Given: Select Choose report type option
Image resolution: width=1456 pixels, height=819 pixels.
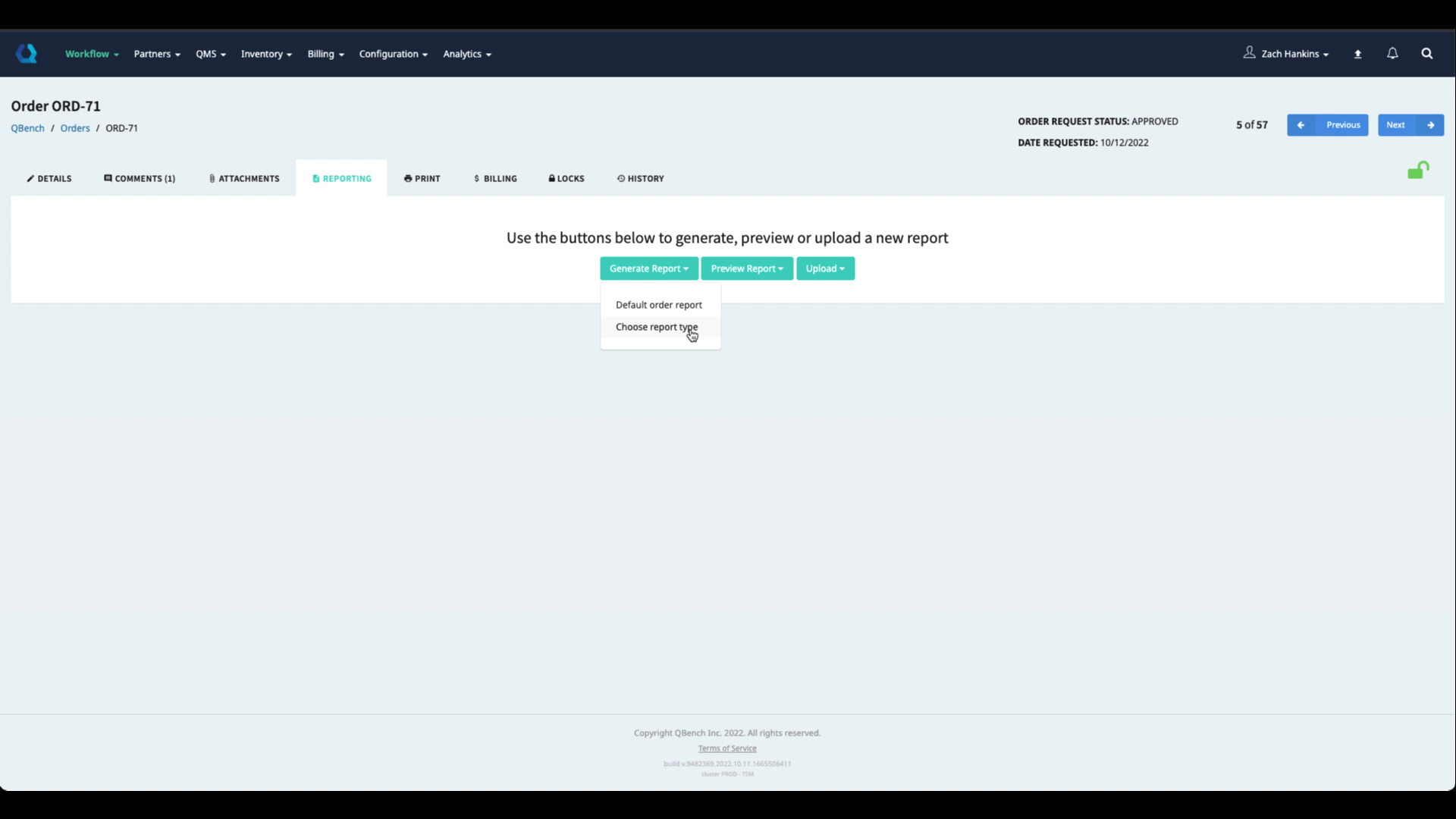Looking at the screenshot, I should point(656,327).
